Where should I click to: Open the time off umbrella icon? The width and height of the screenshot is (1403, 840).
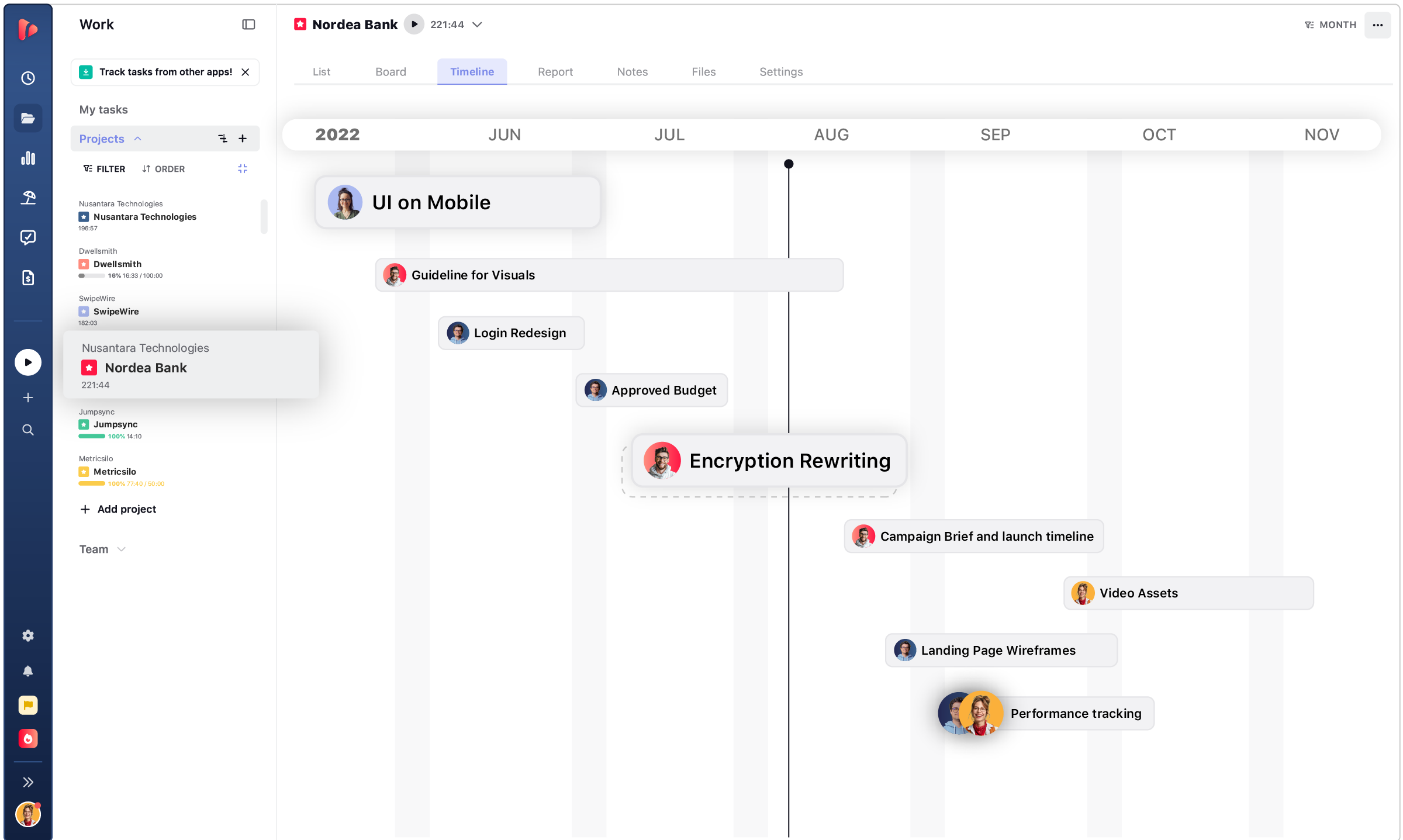tap(28, 198)
